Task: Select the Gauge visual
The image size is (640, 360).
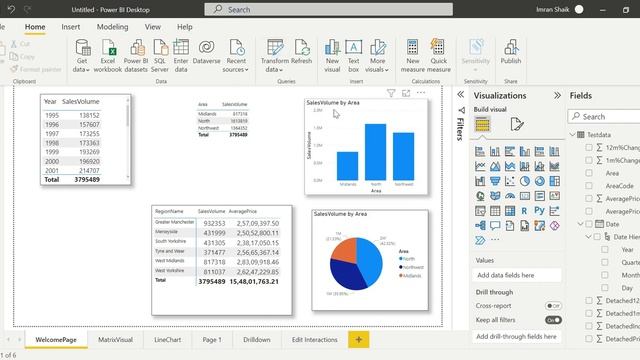Action: coord(510,196)
